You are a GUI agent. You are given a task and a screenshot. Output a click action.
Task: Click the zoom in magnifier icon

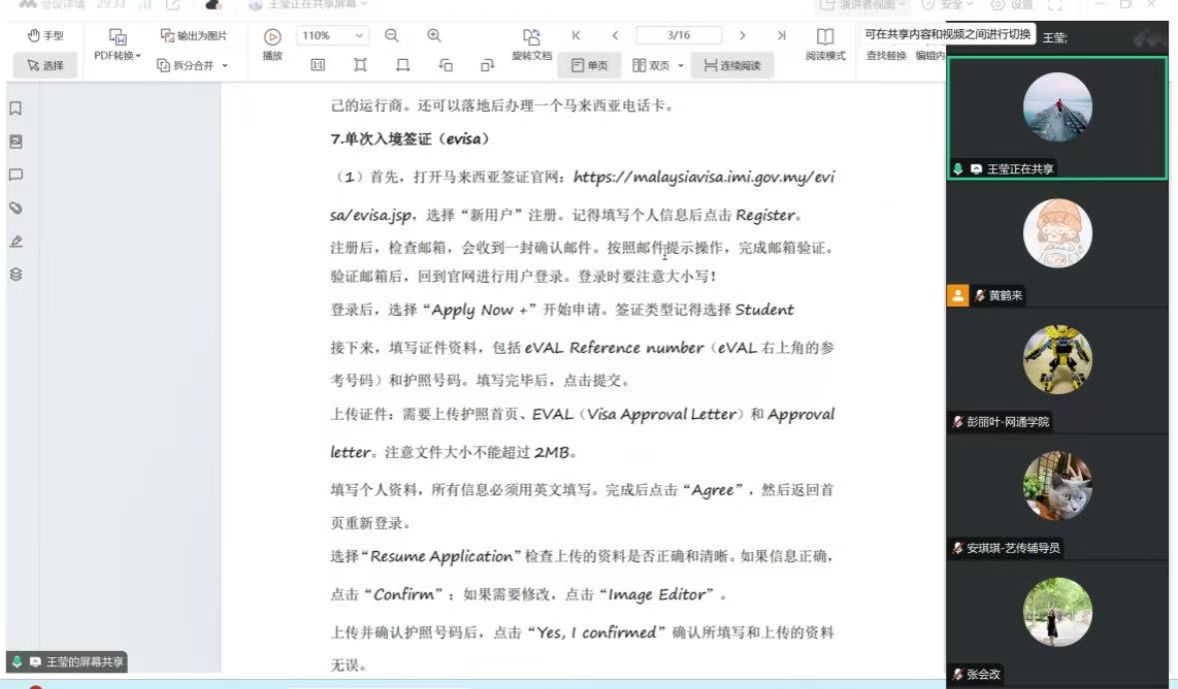pos(434,35)
